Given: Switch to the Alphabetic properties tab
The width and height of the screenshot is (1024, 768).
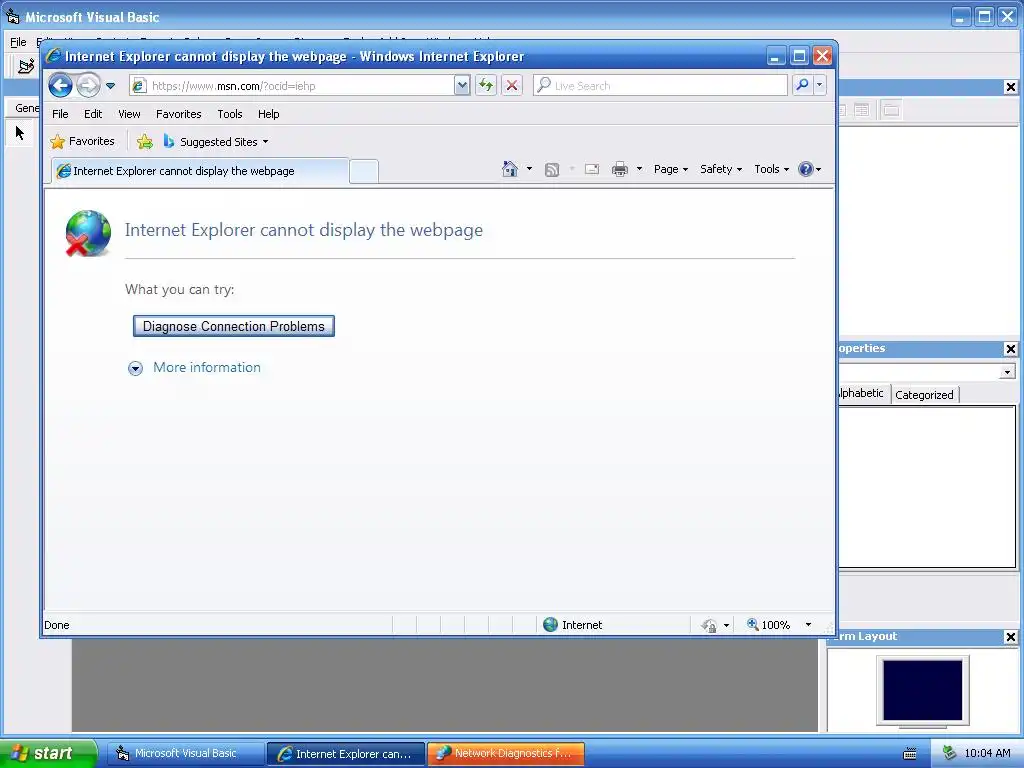Looking at the screenshot, I should [862, 393].
